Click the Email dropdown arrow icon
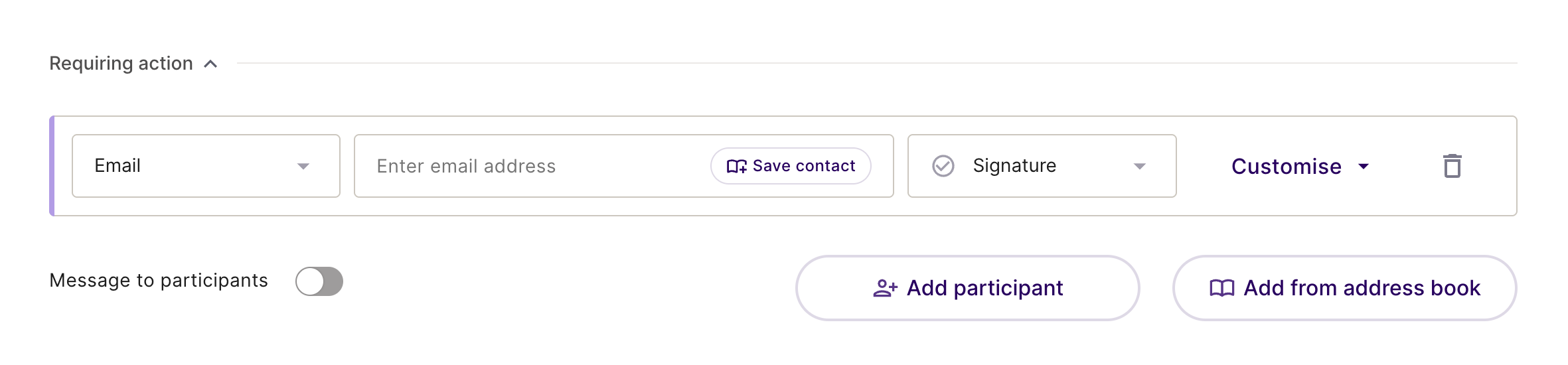1568x365 pixels. click(303, 167)
